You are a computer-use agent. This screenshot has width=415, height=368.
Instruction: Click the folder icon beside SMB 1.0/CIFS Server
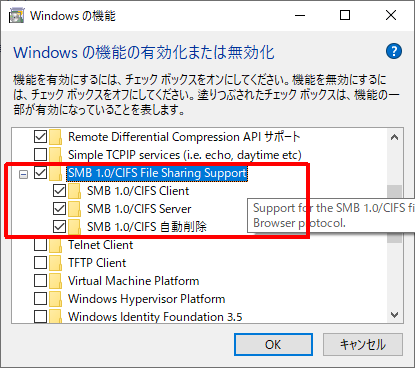tap(75, 209)
